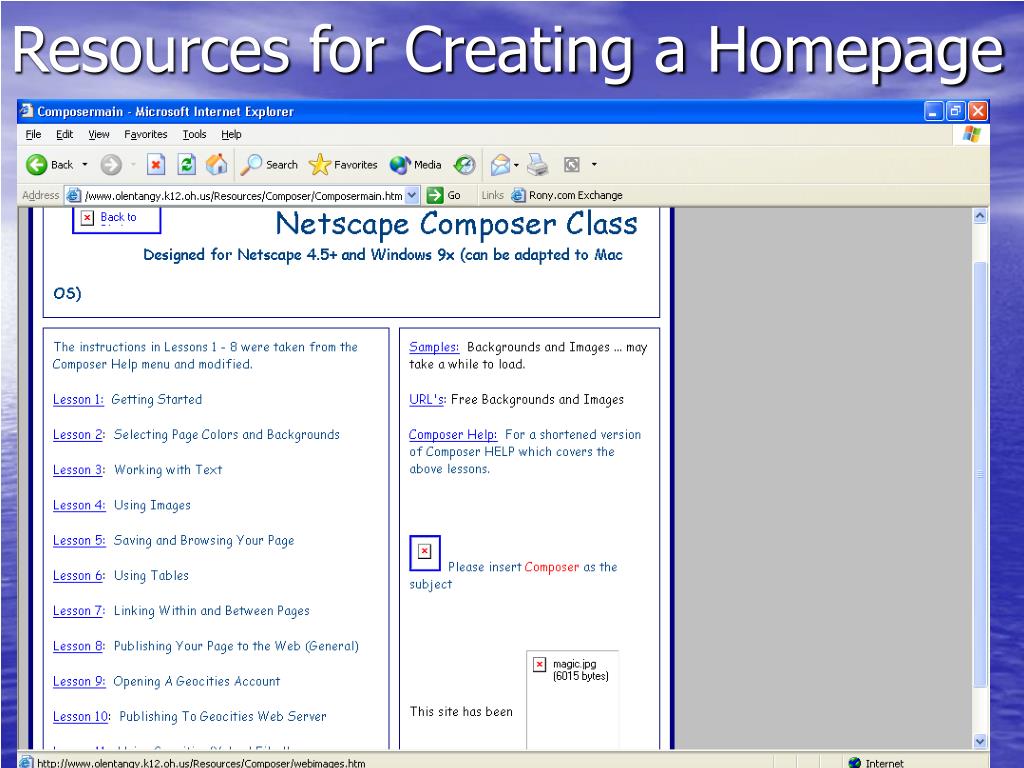Click the Windows flag logo
This screenshot has height=768, width=1024.
click(x=972, y=135)
